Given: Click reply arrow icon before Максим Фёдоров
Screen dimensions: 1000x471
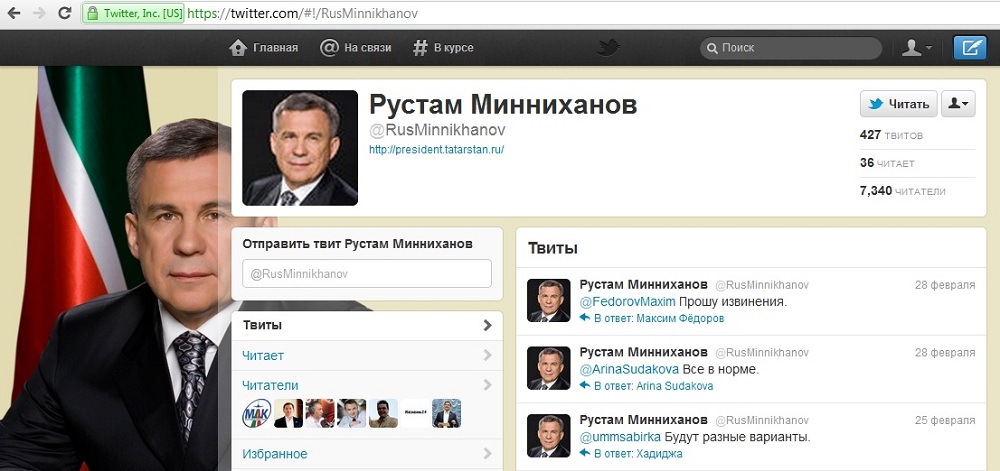Looking at the screenshot, I should tap(585, 317).
